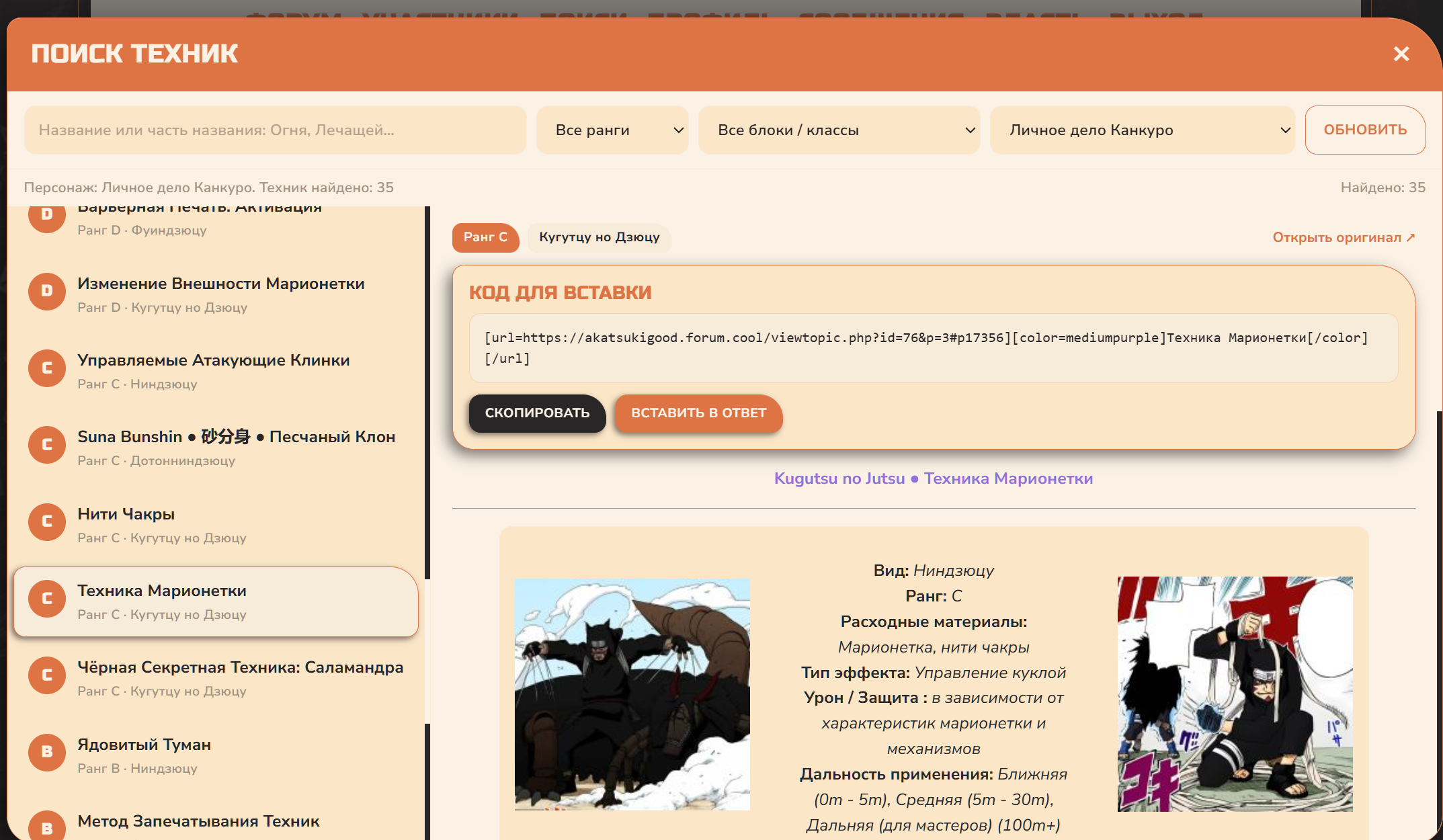Open the 'Все ранги' rank dropdown
Viewport: 1443px width, 840px height.
[x=612, y=130]
